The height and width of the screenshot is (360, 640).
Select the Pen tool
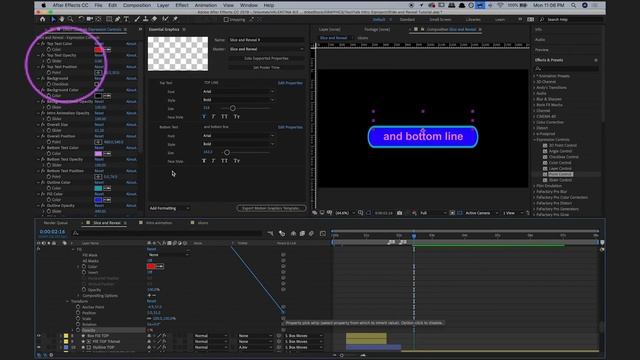118,19
